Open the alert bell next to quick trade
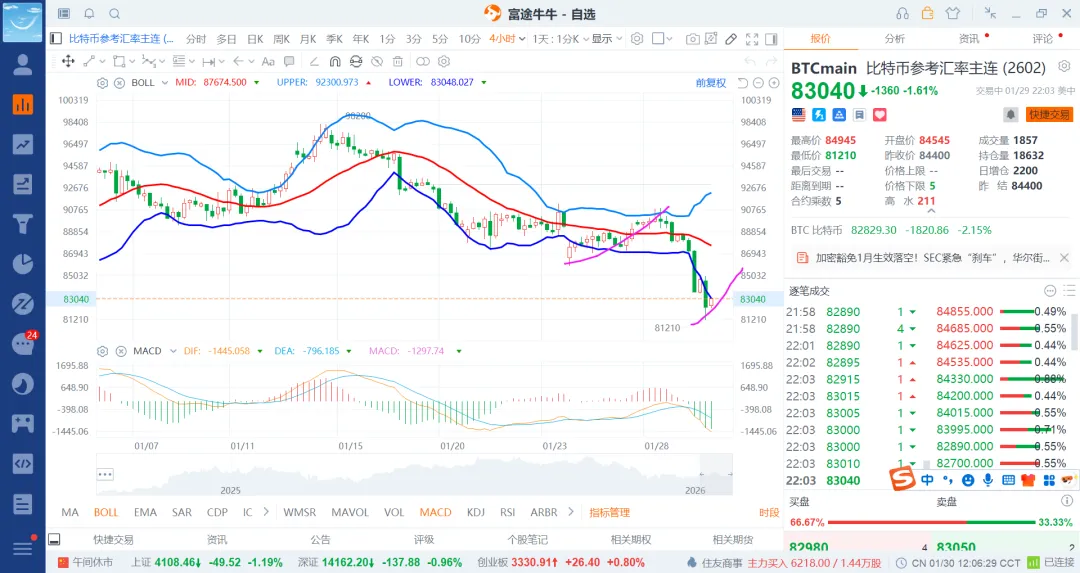This screenshot has width=1080, height=573. (1011, 114)
